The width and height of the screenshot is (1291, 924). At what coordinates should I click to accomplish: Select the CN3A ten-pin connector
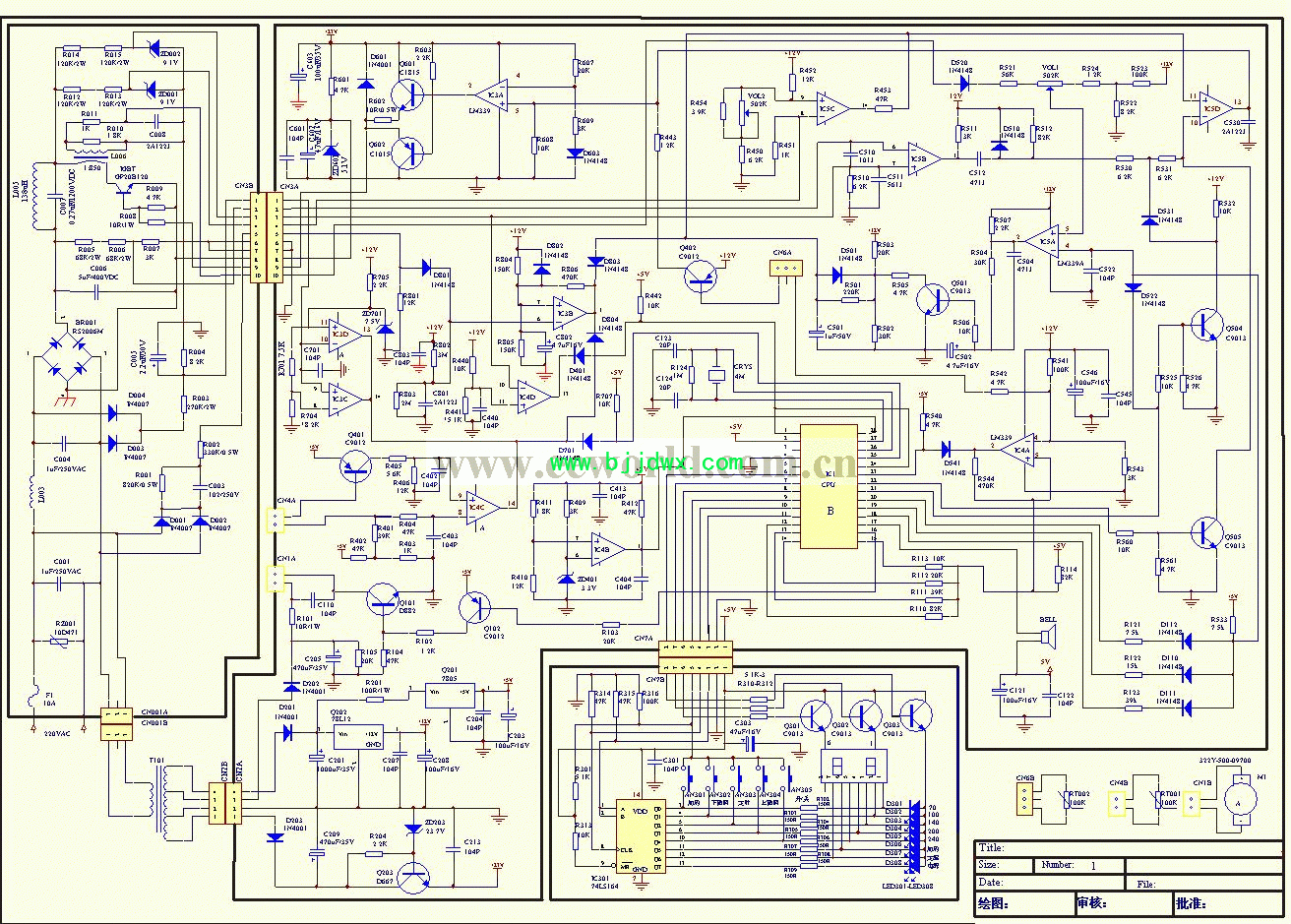point(277,238)
